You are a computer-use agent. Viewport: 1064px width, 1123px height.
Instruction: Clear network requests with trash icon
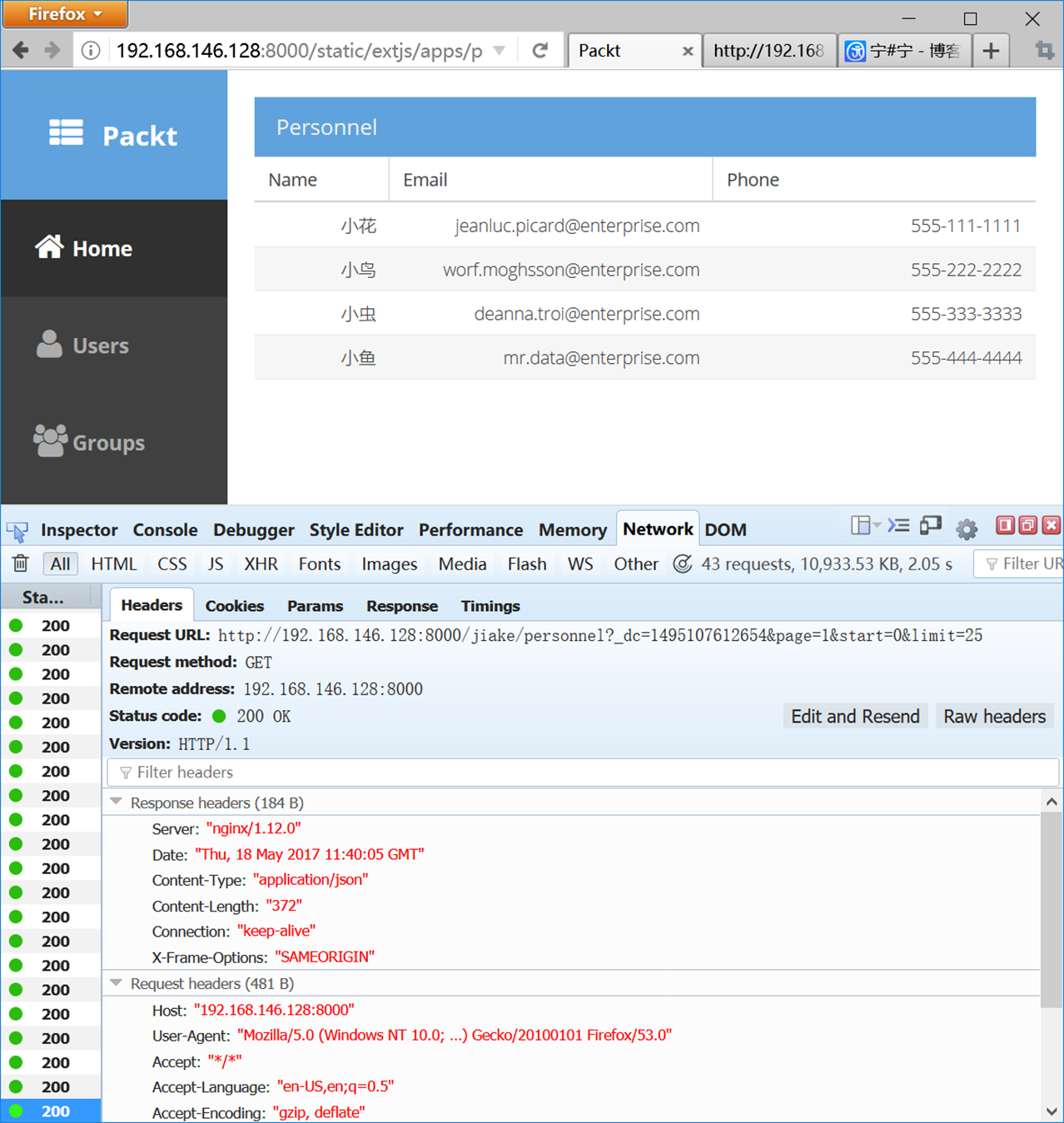(21, 564)
